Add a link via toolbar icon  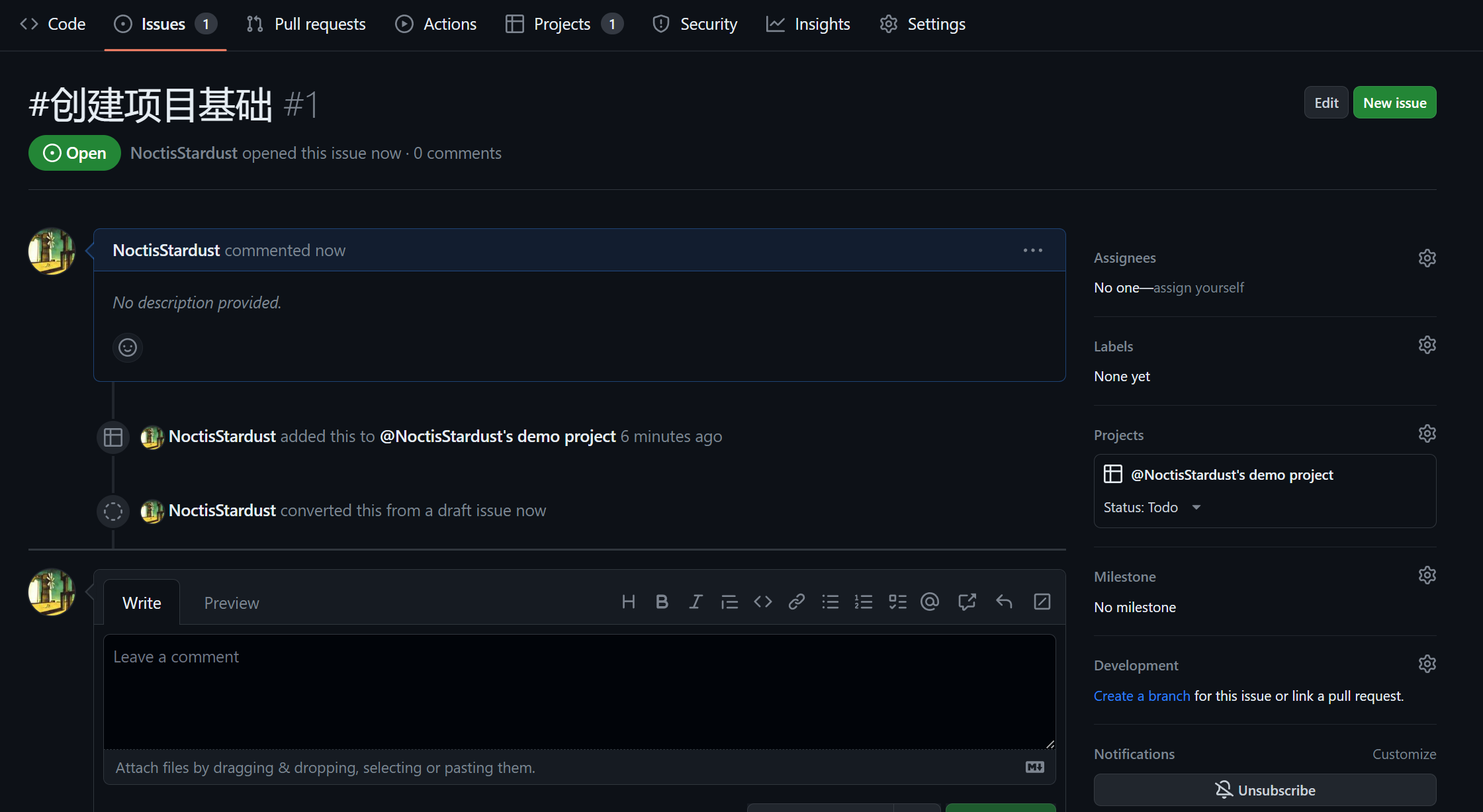coord(797,602)
